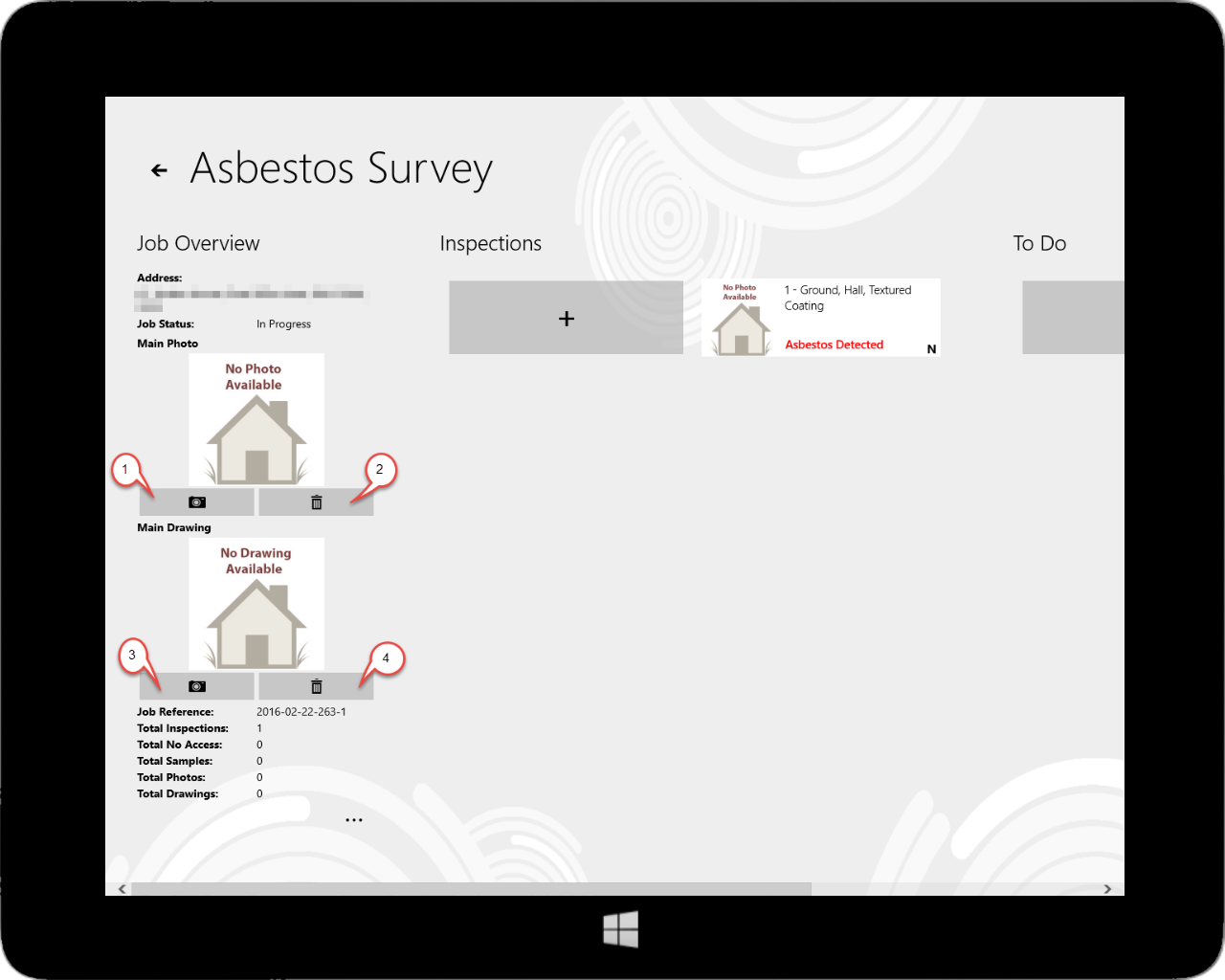Select the Inspections section heading

tap(490, 243)
